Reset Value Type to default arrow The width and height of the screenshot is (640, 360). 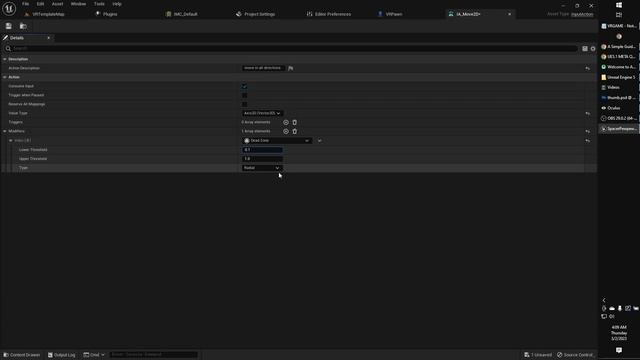click(588, 113)
